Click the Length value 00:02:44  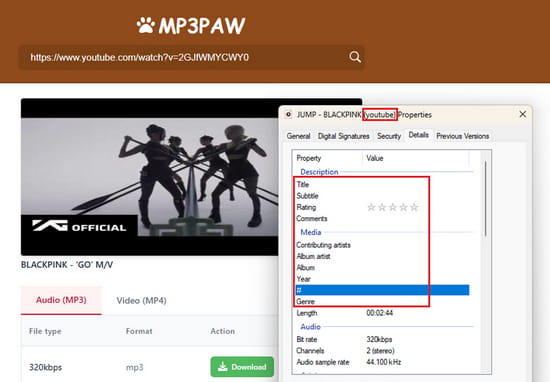tap(380, 313)
